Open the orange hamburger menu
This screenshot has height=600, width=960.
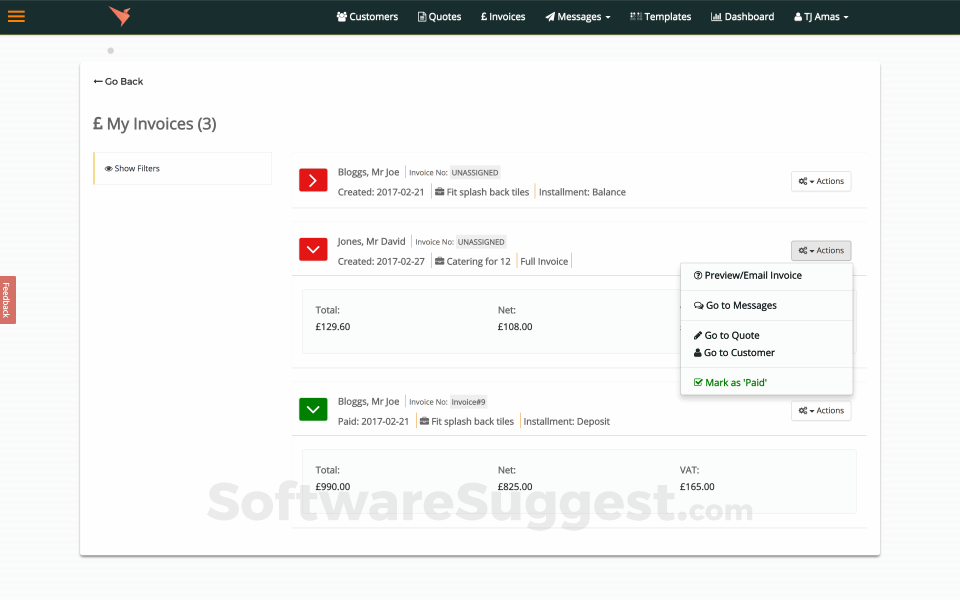(17, 17)
